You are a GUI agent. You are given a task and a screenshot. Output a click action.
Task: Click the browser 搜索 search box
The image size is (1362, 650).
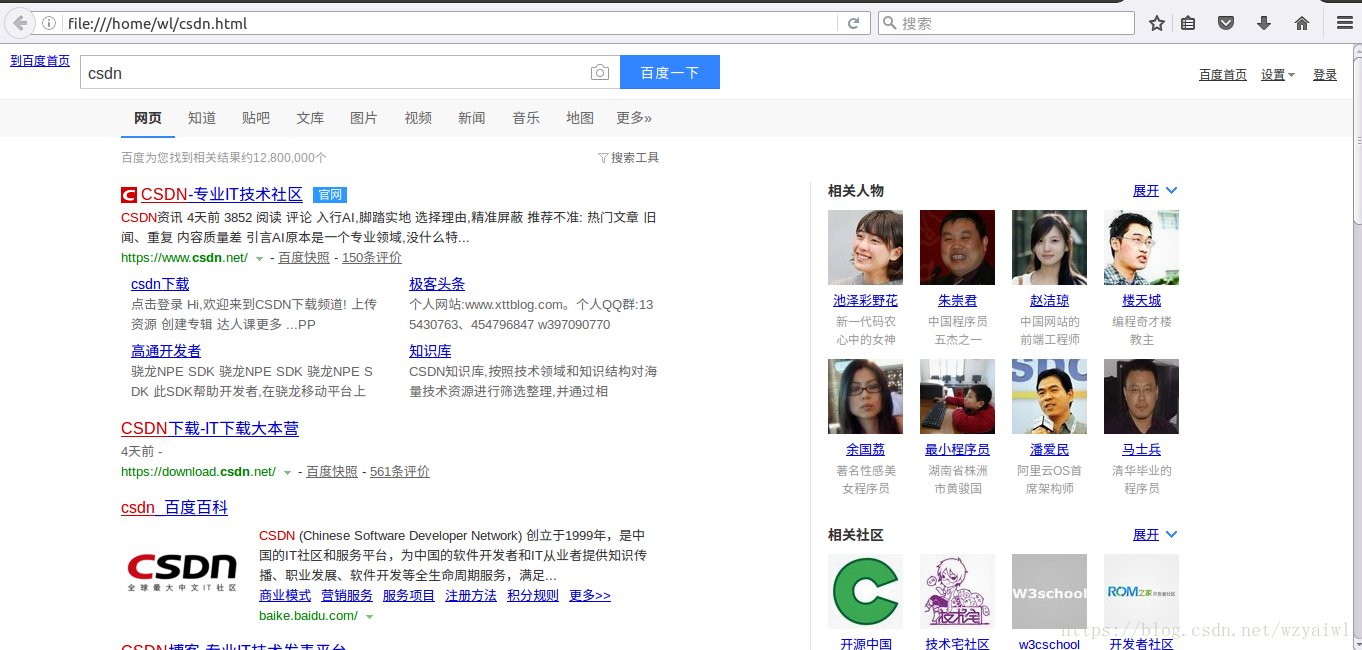(1006, 23)
